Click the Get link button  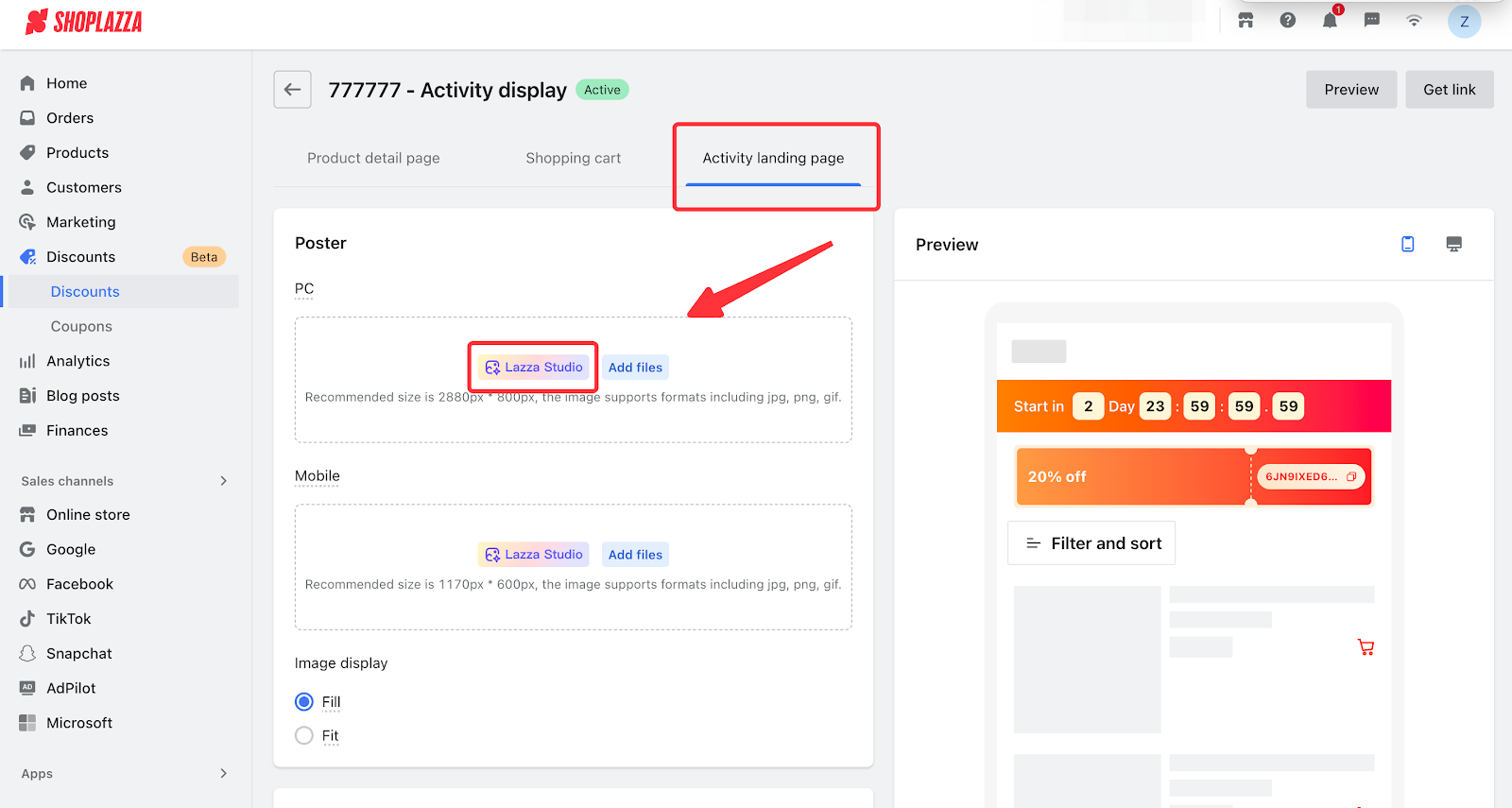(1449, 90)
